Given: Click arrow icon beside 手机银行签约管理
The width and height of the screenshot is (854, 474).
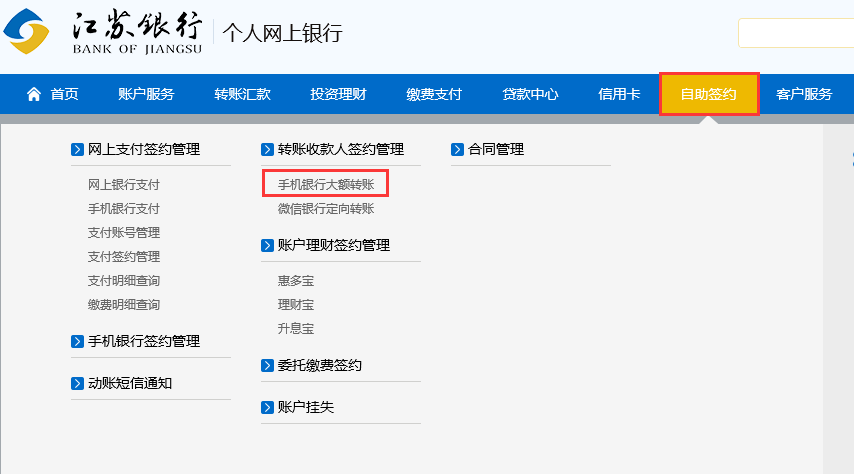Looking at the screenshot, I should (x=77, y=342).
